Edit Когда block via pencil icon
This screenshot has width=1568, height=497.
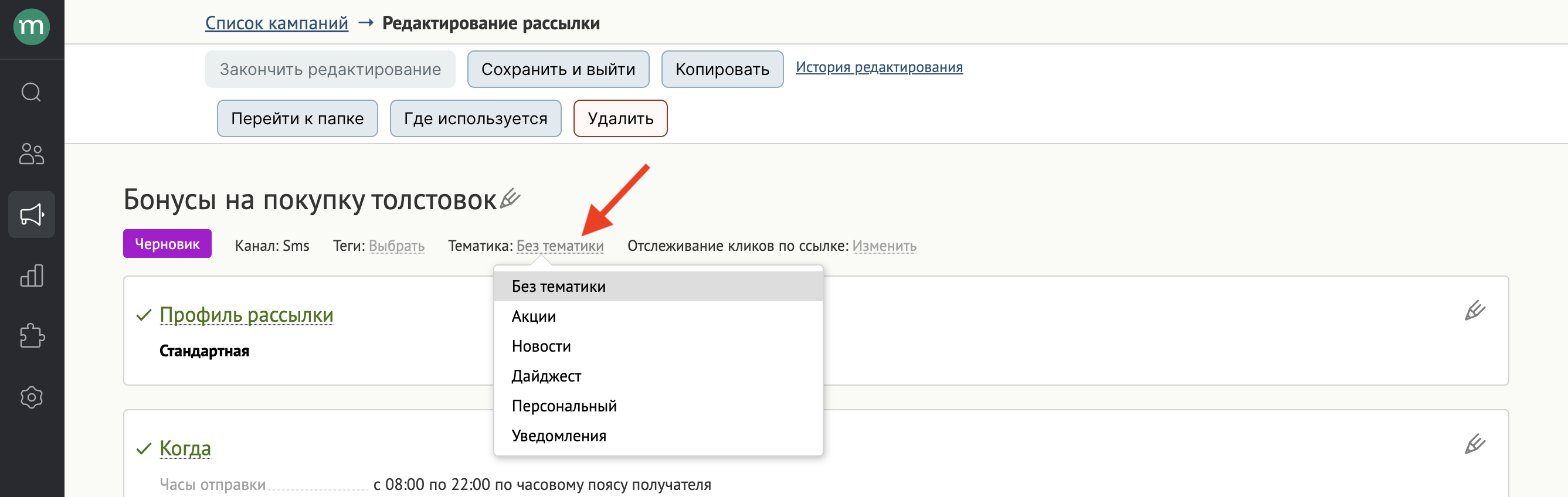point(1475,444)
